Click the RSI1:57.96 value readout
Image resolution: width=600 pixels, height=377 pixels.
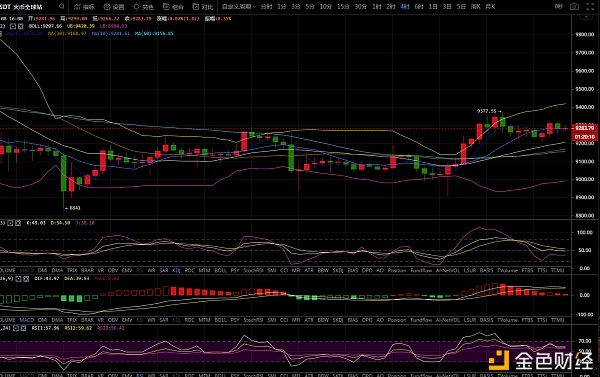point(46,328)
